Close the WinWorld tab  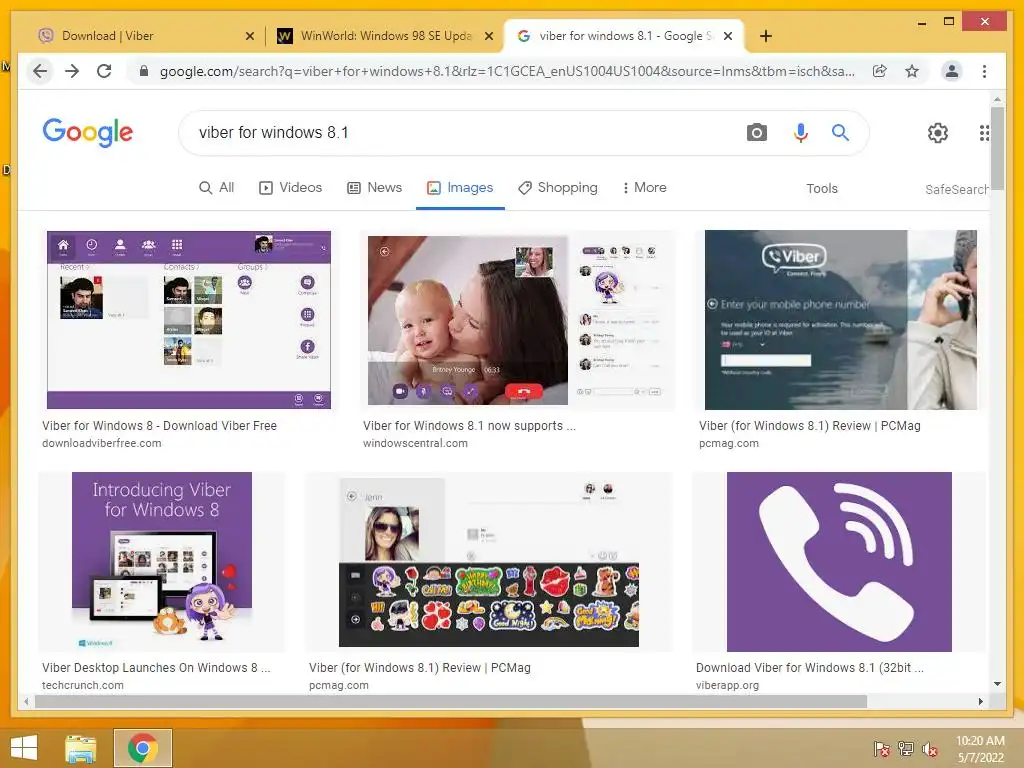488,36
